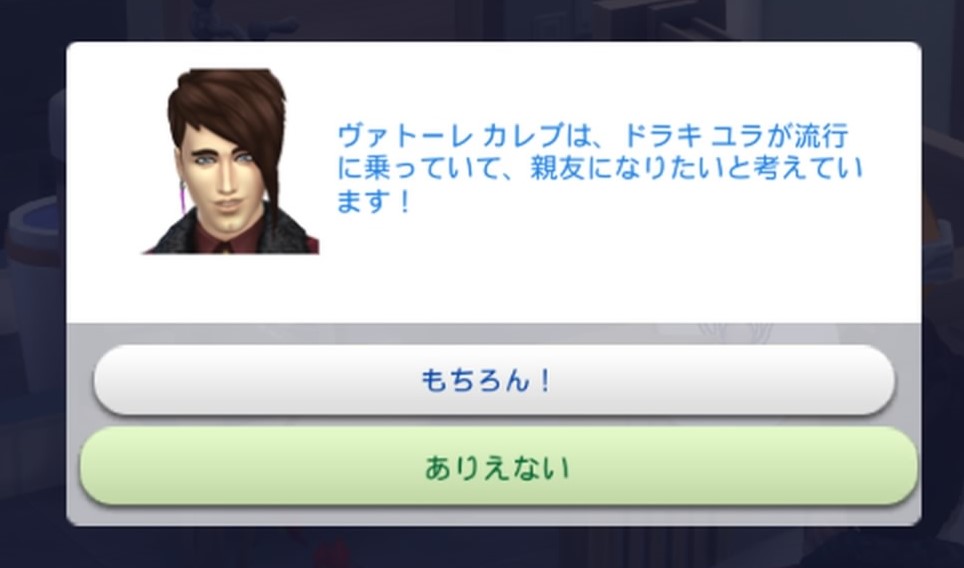964x568 pixels.
Task: Choose the ありえない option
Action: click(498, 467)
